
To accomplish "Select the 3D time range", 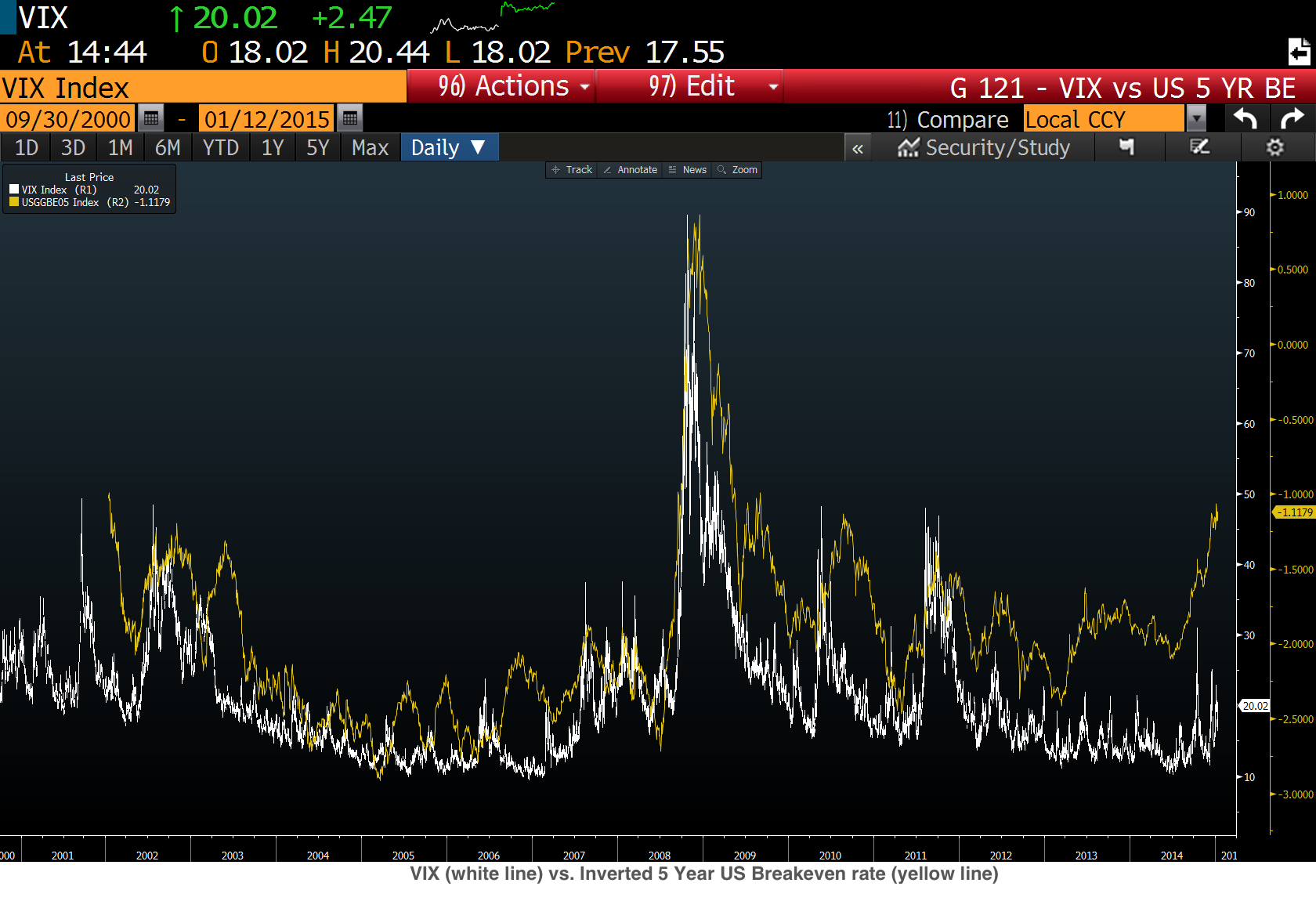I will point(73,147).
